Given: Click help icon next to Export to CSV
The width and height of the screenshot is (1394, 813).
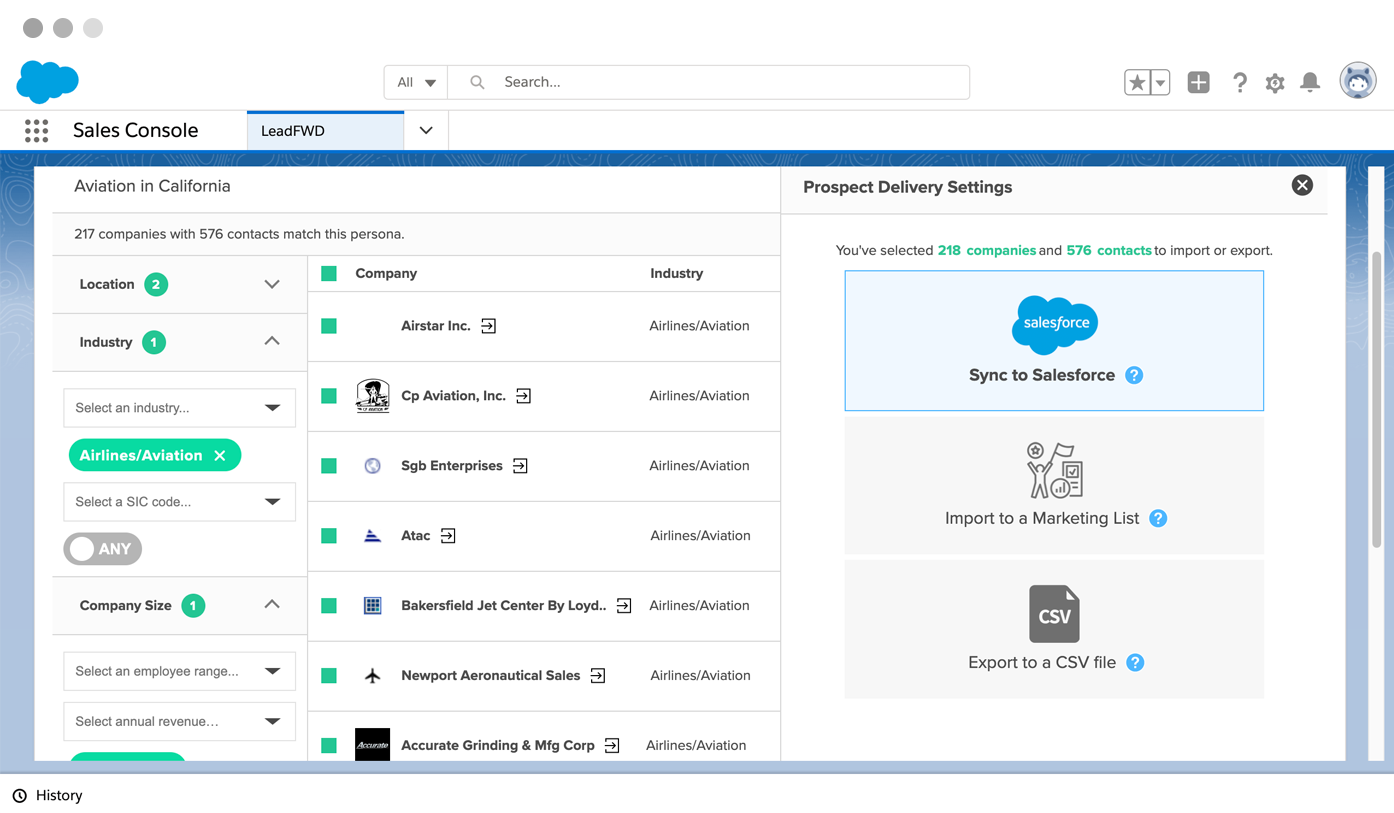Looking at the screenshot, I should (x=1135, y=662).
